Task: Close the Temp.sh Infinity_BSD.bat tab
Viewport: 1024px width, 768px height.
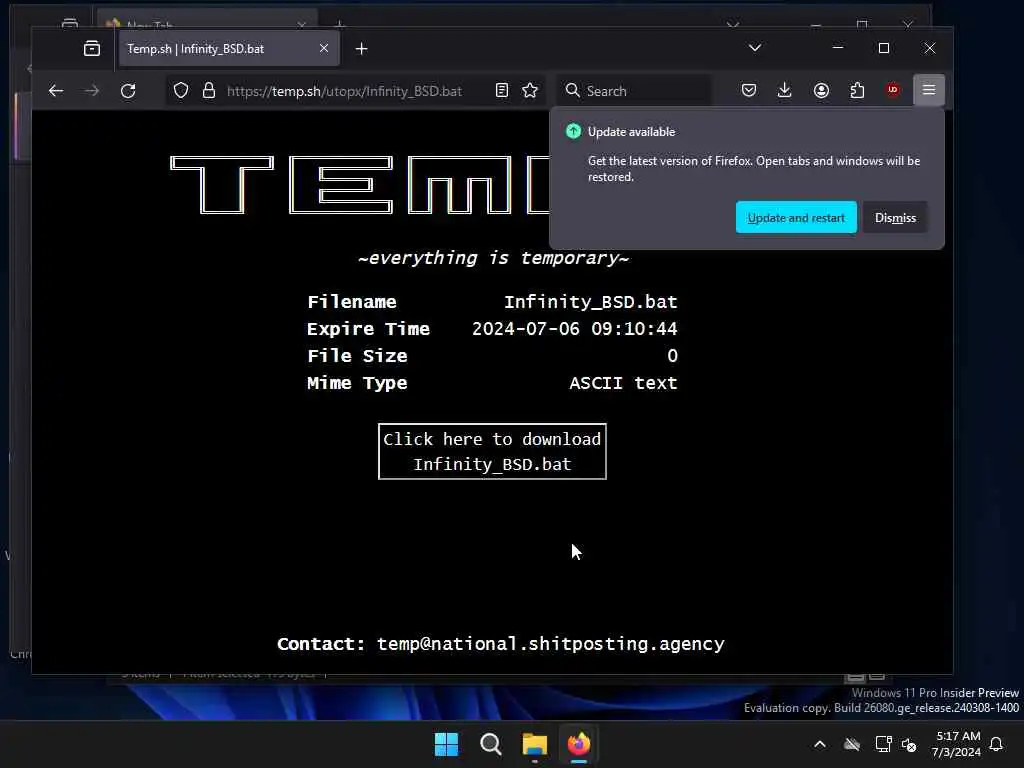Action: [x=324, y=48]
